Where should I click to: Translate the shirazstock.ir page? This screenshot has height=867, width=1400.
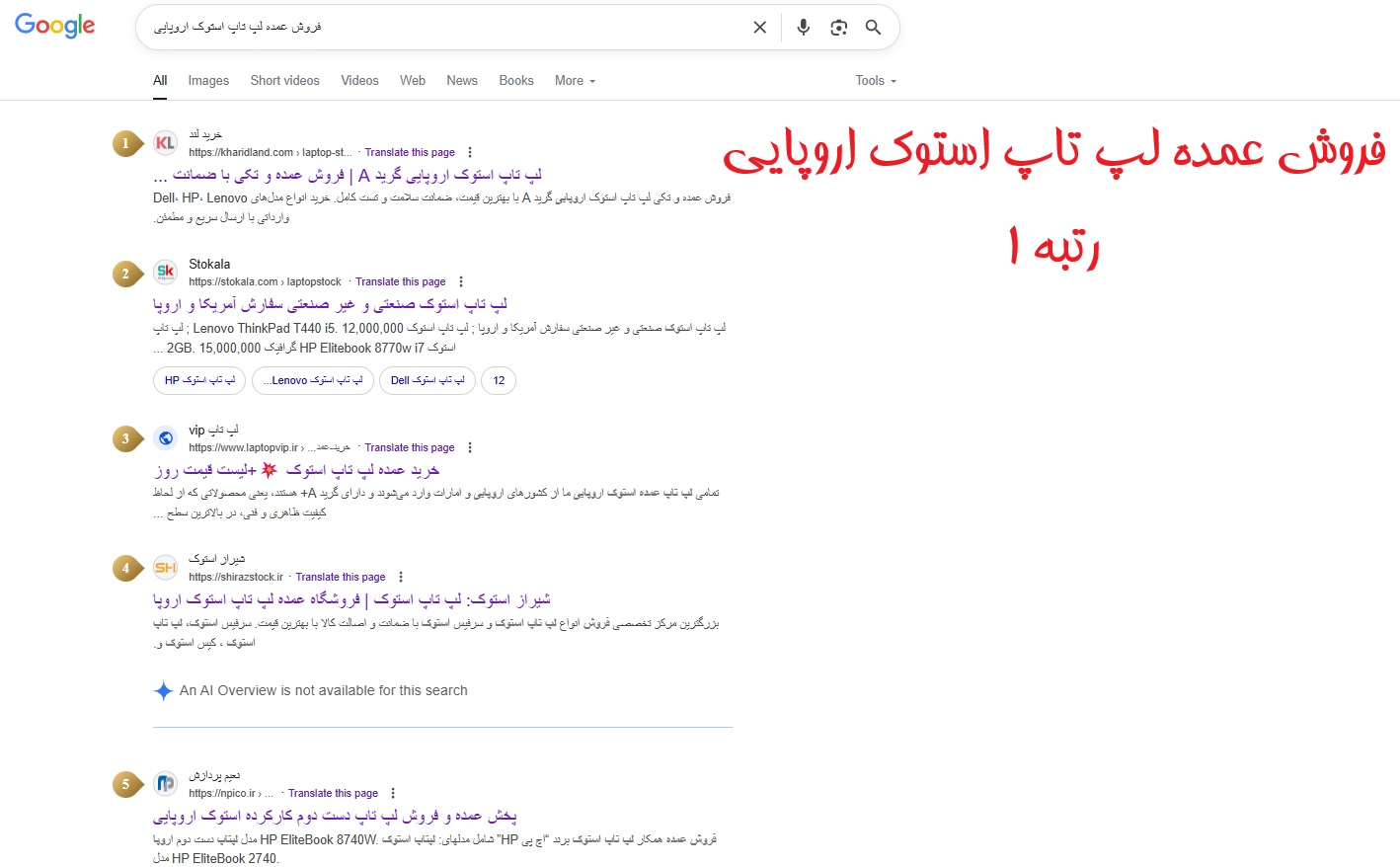(x=341, y=578)
